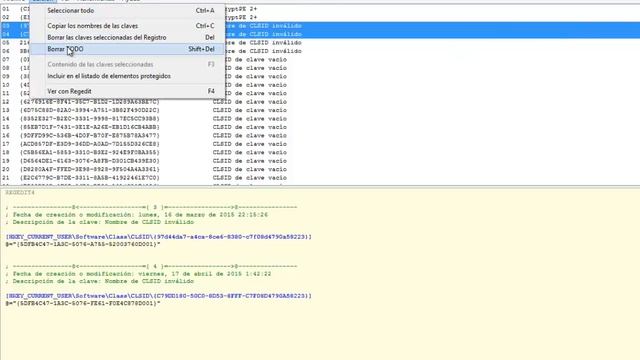
Task: Select row 15 CLSID entry
Action: [320, 127]
